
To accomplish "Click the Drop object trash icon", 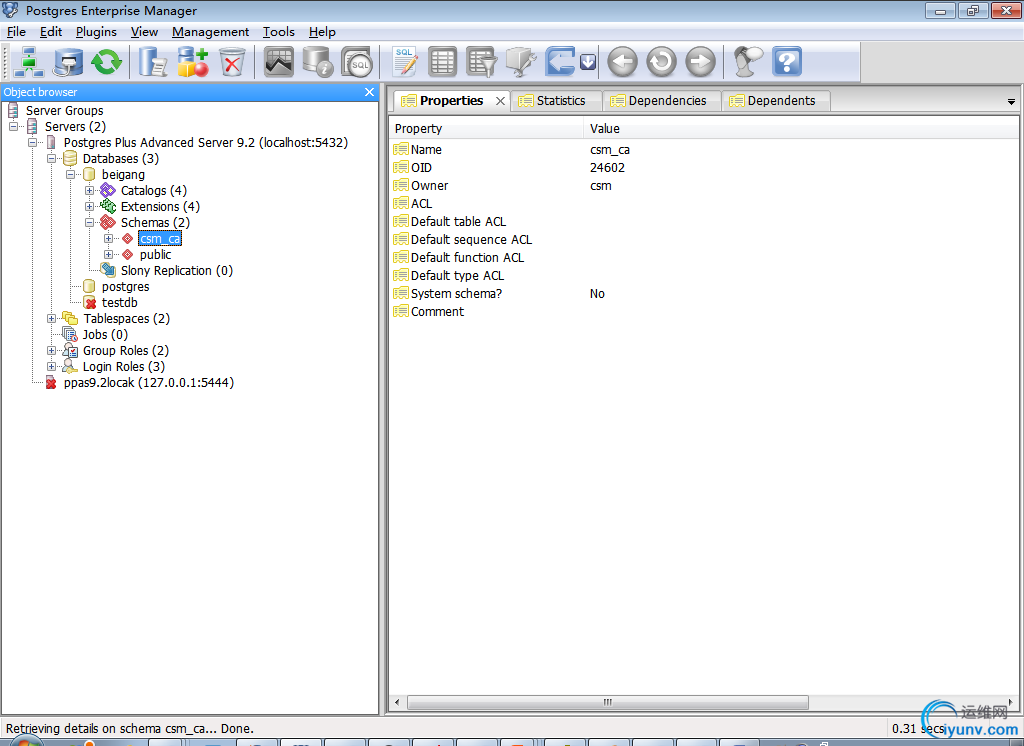I will click(232, 63).
